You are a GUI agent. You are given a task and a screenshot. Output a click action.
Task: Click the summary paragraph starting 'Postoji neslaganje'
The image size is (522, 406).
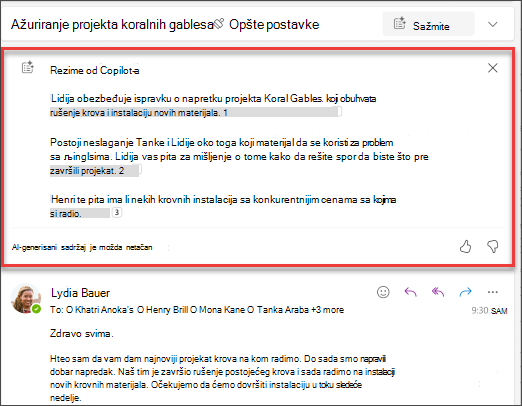[239, 157]
